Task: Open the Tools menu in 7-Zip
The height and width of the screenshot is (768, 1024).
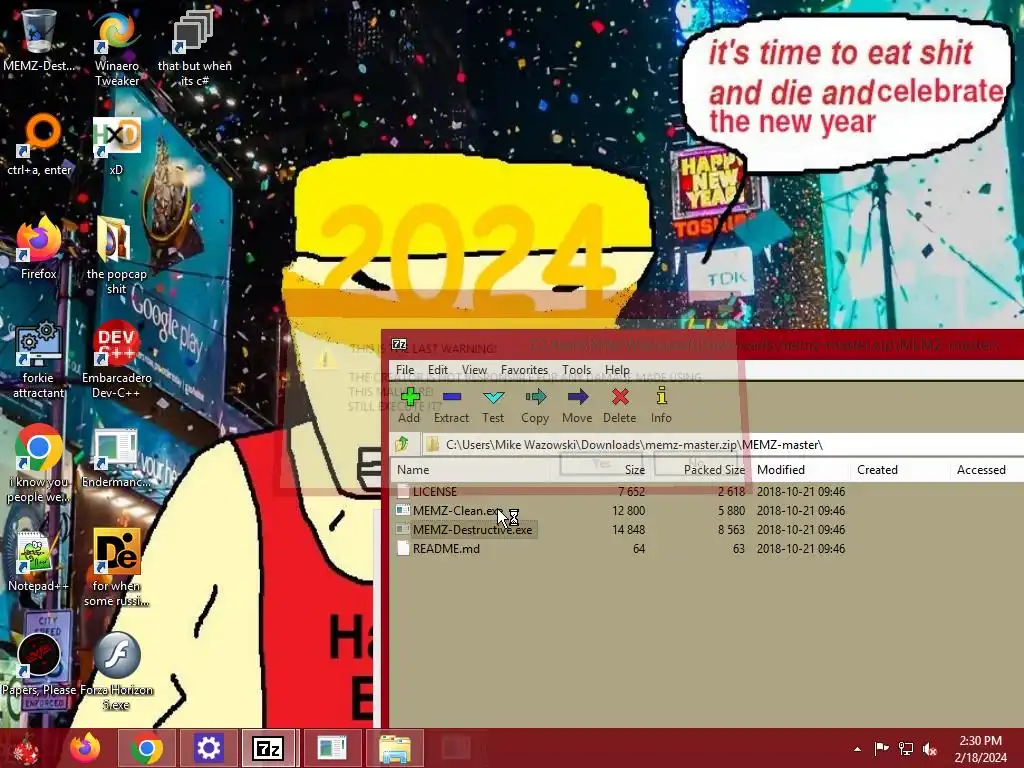Action: click(x=577, y=370)
